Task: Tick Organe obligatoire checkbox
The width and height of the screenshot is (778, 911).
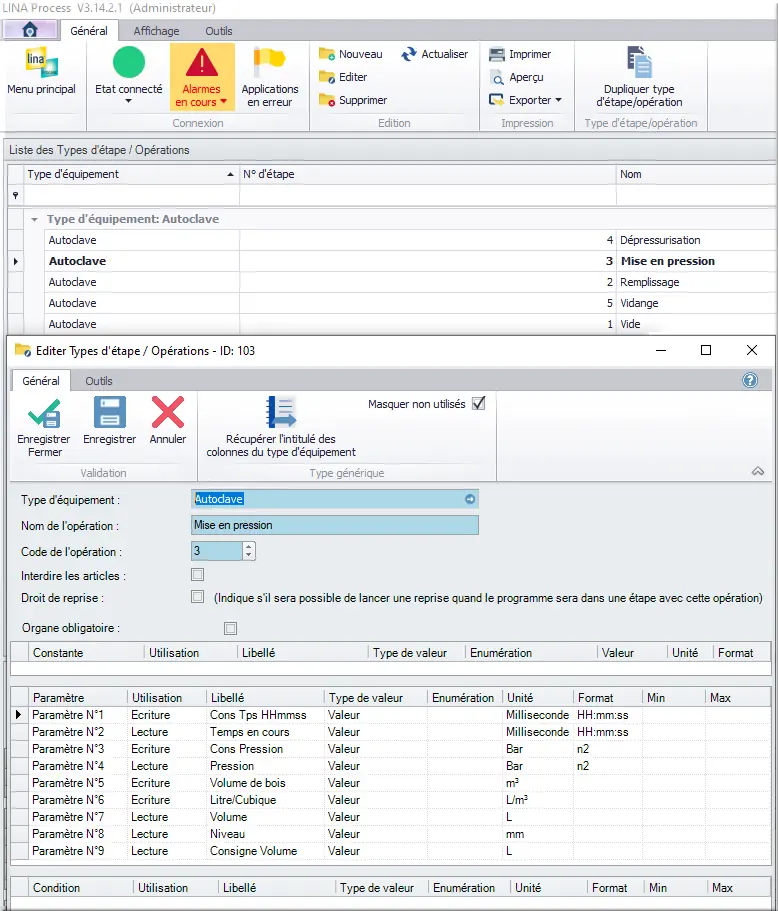Action: coord(231,628)
